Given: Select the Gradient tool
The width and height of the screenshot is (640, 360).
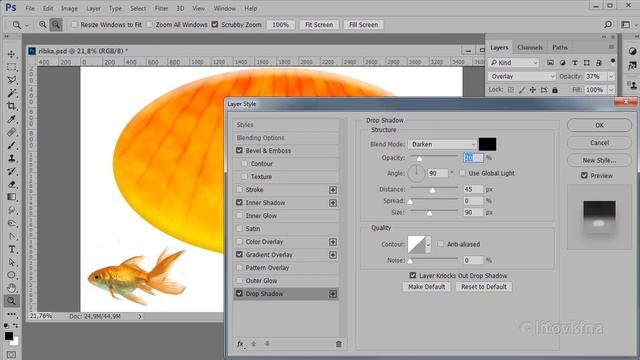Looking at the screenshot, I should 11,198.
